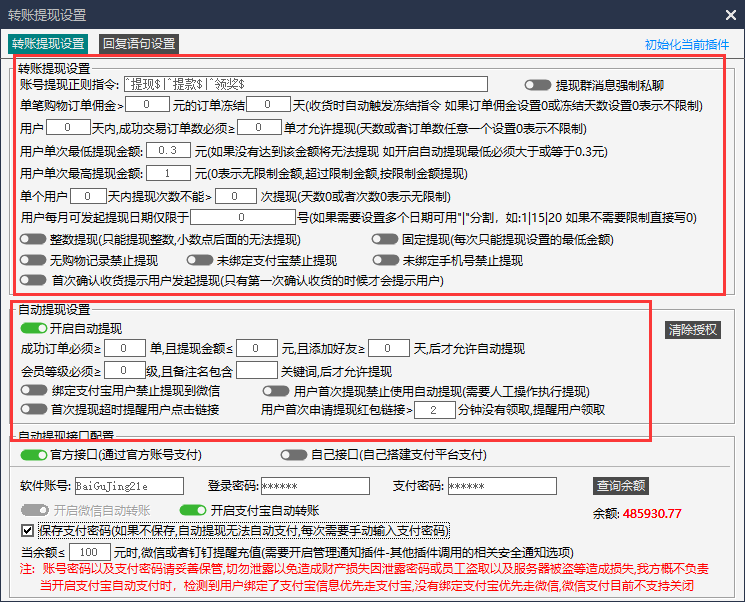
Task: Disable the 开启自动提现 toggle
Action: point(33,328)
